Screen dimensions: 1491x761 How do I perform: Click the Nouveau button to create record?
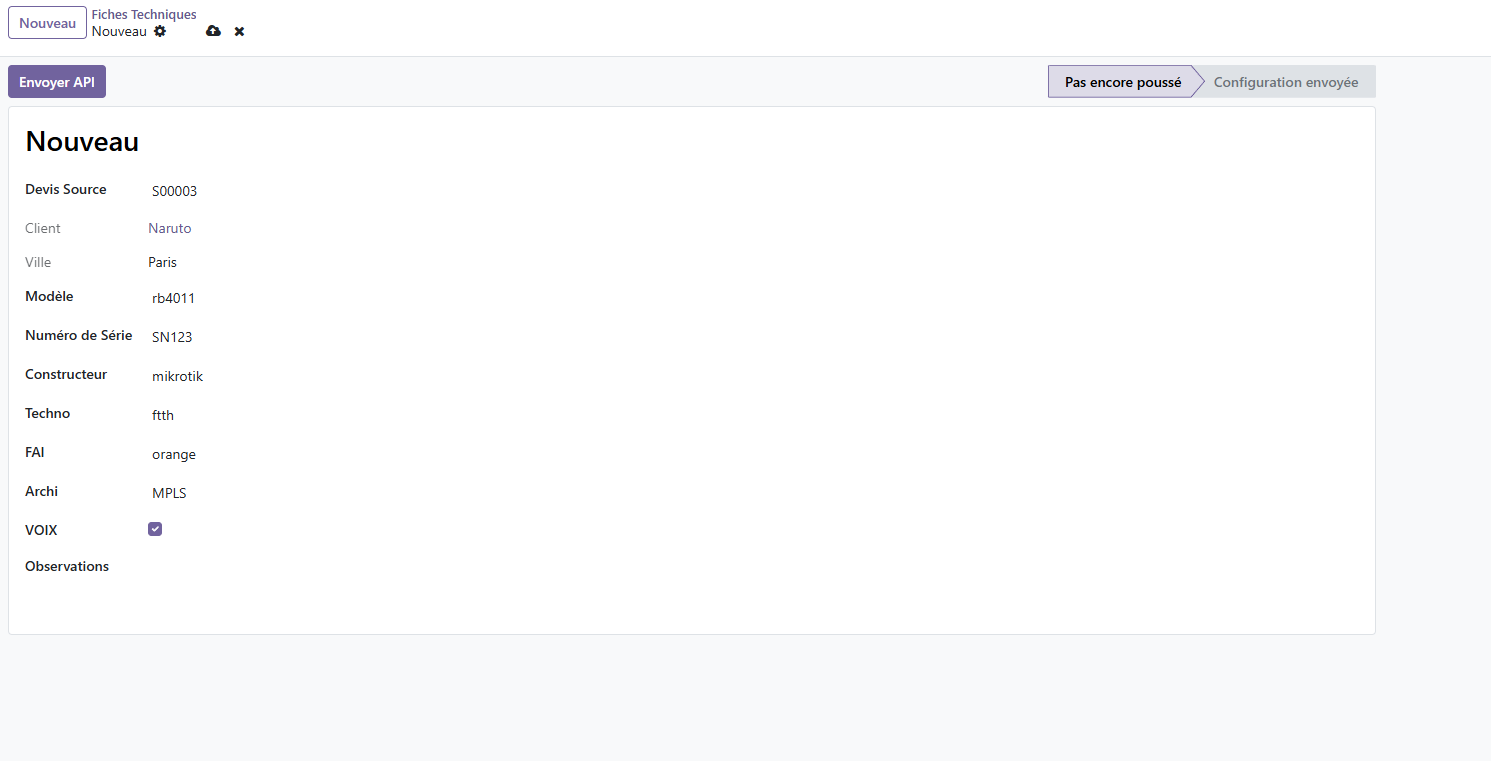[x=47, y=23]
